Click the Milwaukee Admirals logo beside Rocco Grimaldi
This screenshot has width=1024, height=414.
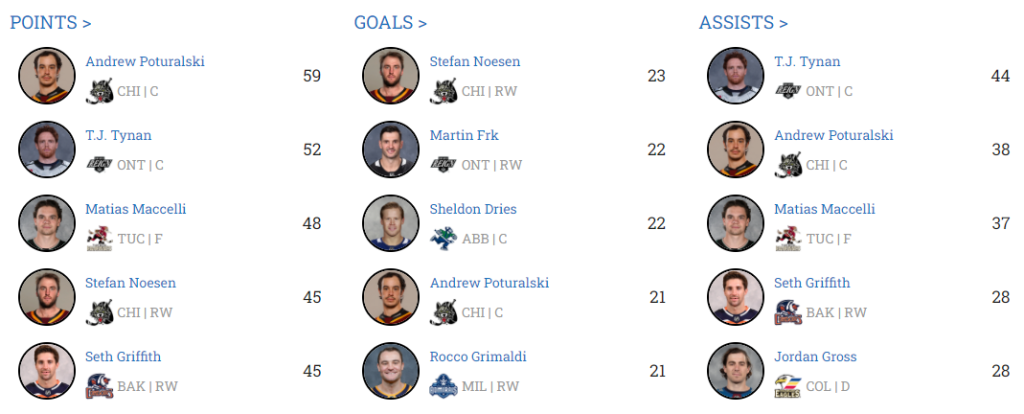pos(443,386)
